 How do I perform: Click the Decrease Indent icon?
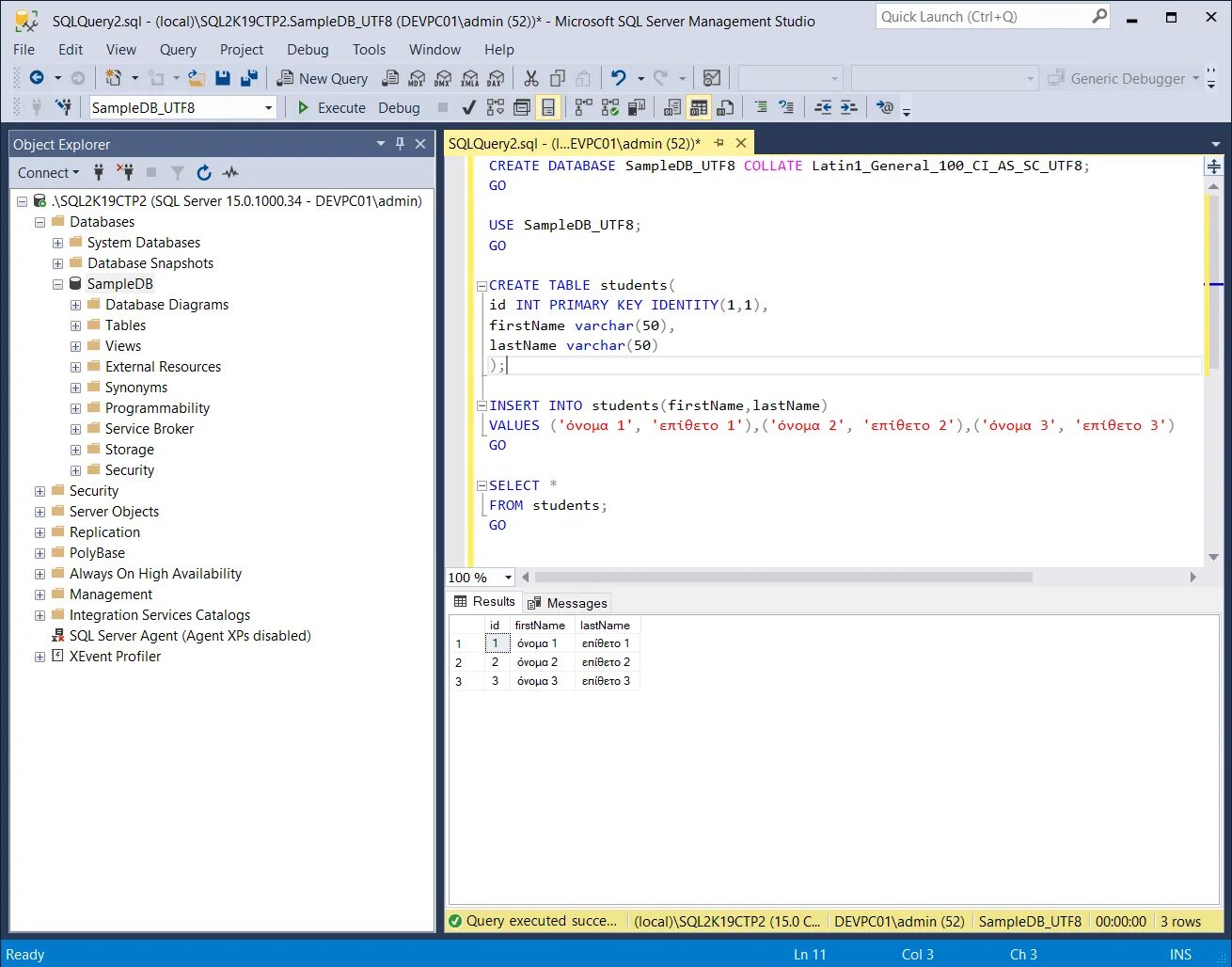(823, 107)
